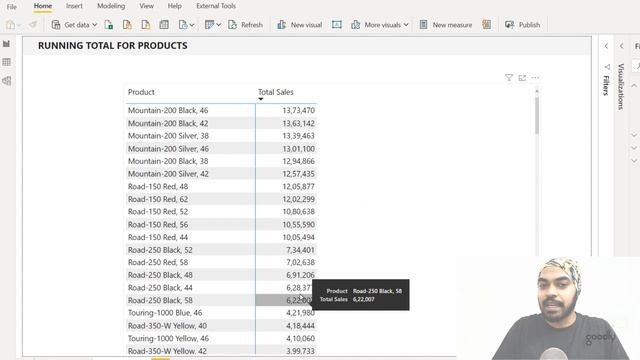Open the Help ribbon tab

174,6
